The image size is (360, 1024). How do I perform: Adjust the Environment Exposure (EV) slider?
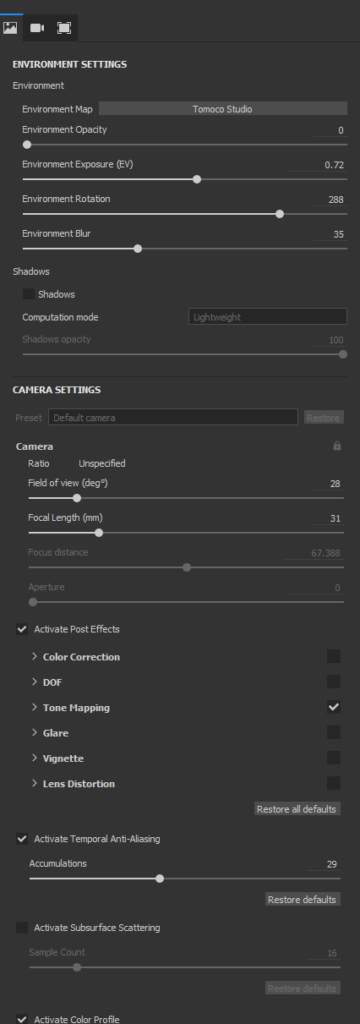pos(184,179)
